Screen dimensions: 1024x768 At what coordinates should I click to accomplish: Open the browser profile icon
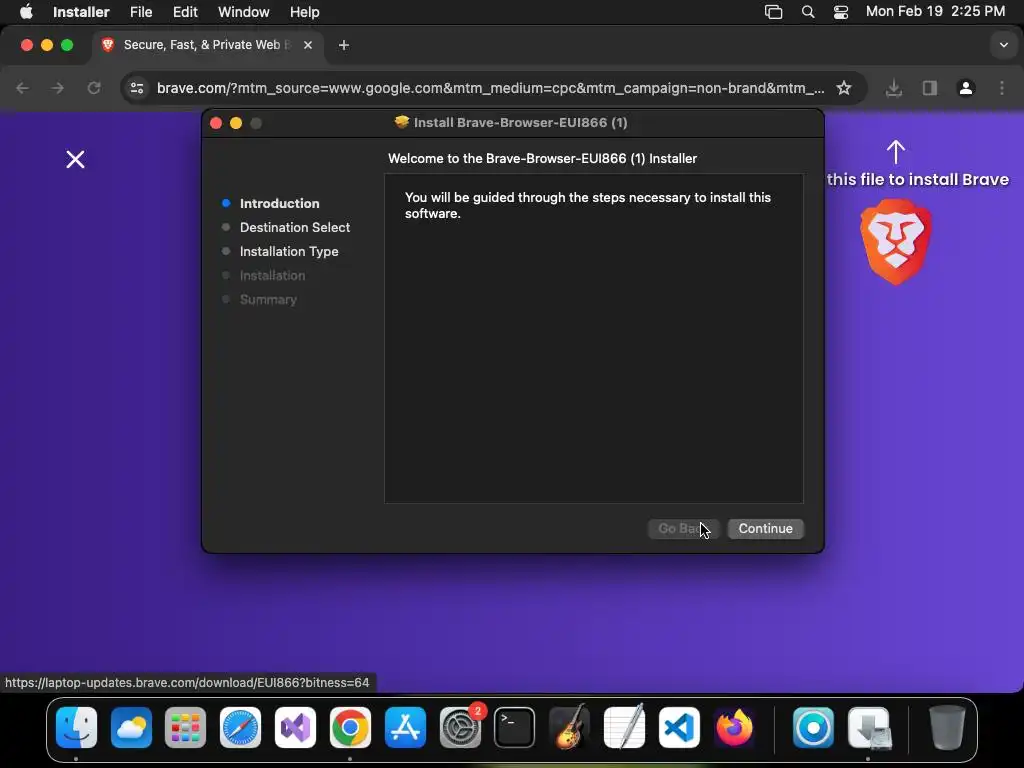pos(966,88)
